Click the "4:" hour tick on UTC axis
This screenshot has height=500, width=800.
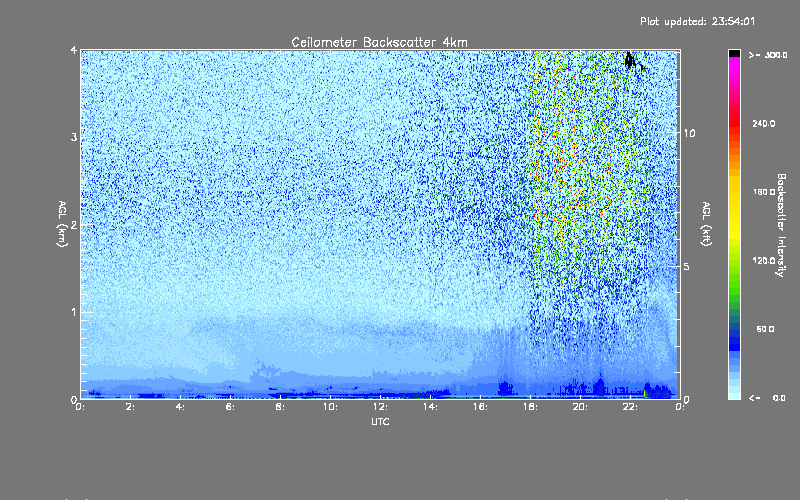pyautogui.click(x=181, y=407)
